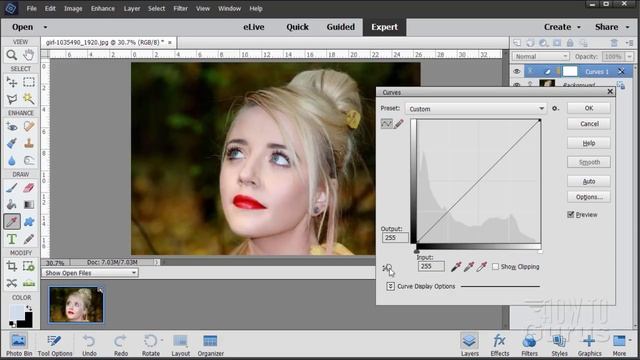Show the Graphics panel
Screen dimensions: 640x360
point(589,345)
